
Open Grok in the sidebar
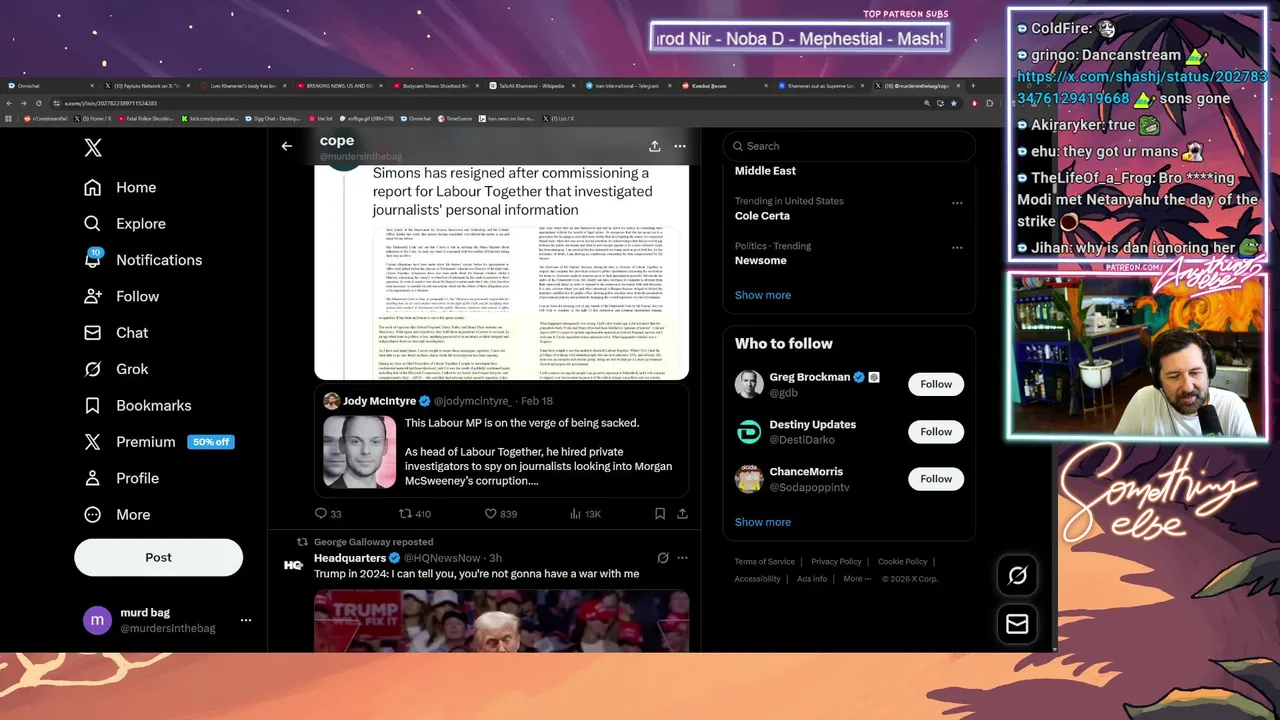click(116, 369)
